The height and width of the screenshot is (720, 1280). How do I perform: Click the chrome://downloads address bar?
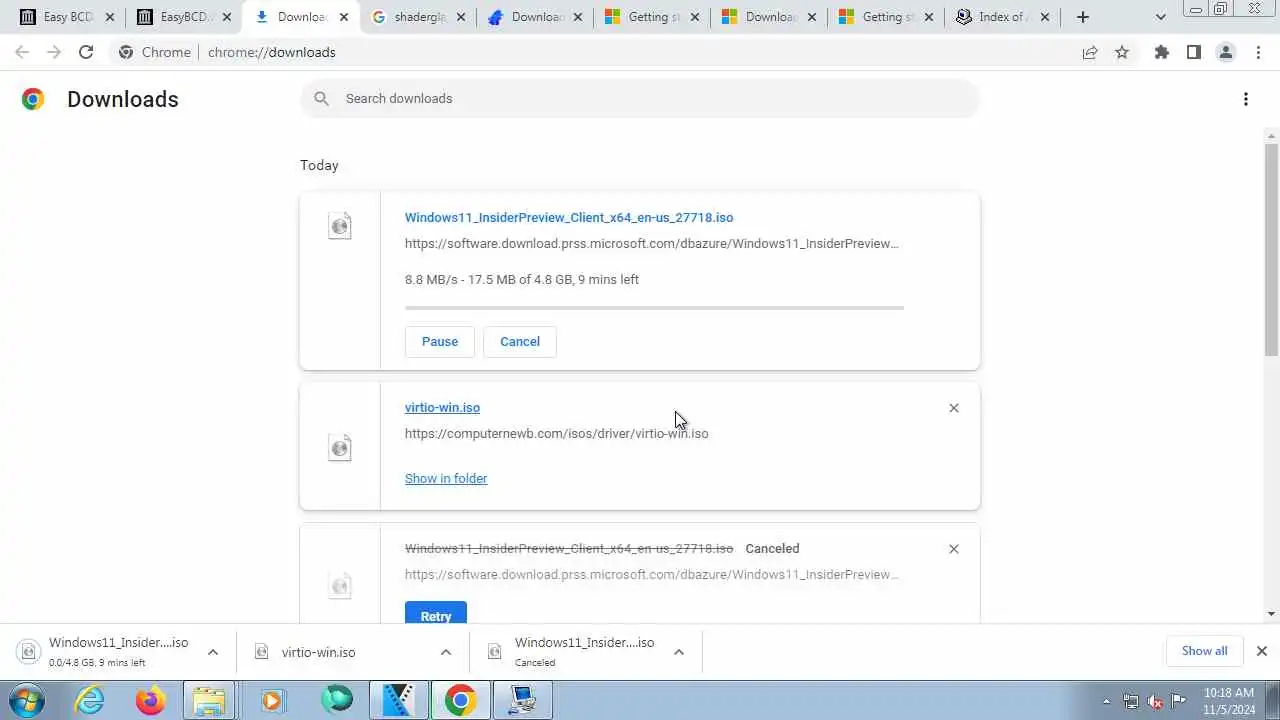(600, 52)
